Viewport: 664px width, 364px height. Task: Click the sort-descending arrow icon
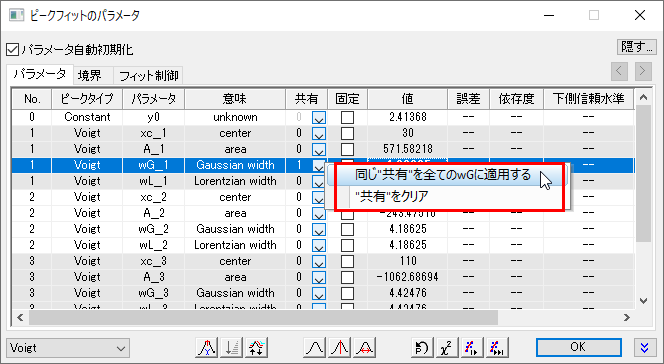pos(231,347)
